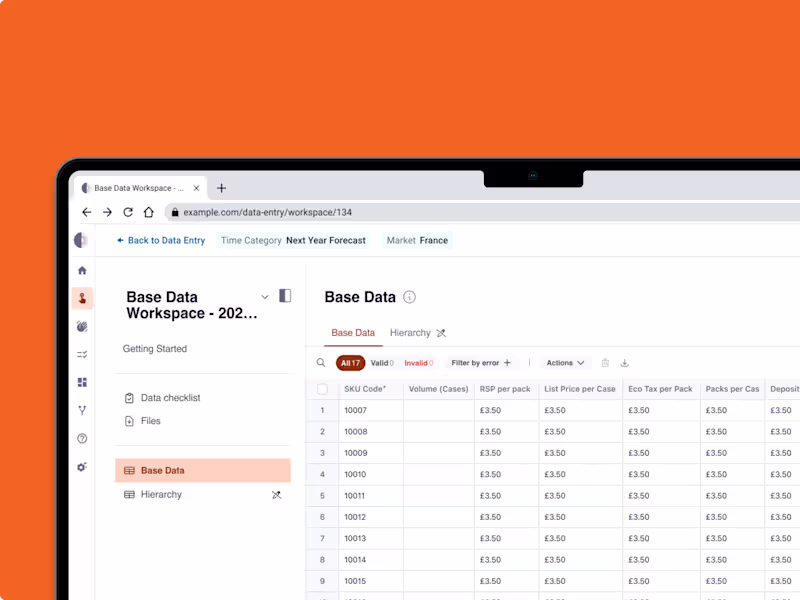Click SKU code 10011 cell
This screenshot has width=800, height=600.
coord(371,496)
